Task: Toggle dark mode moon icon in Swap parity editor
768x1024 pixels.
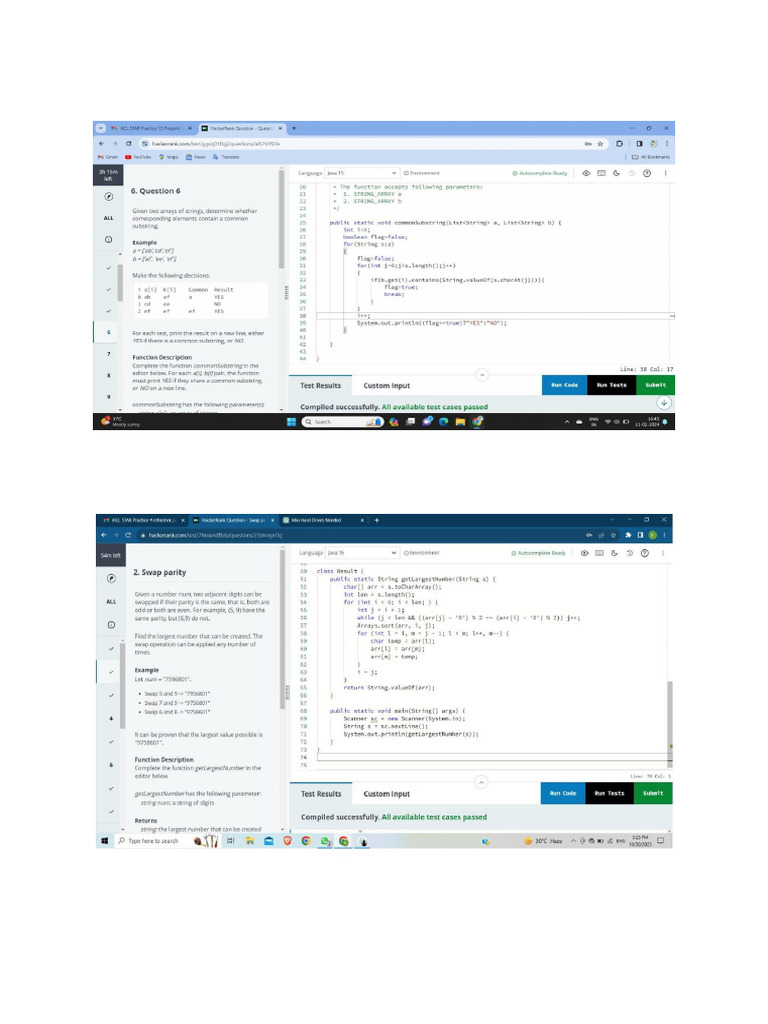Action: (614, 553)
